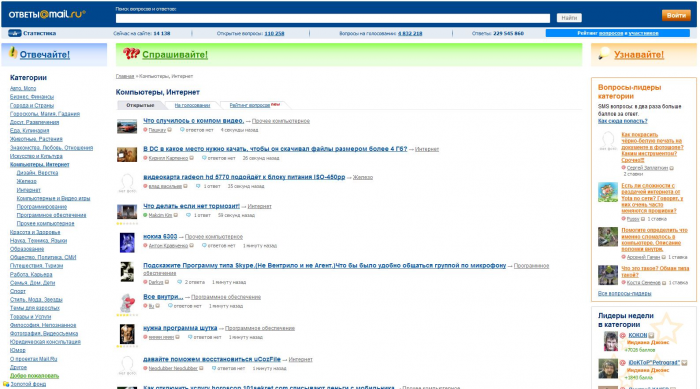Click the Золотой фонд icon in categories

click(x=6, y=384)
